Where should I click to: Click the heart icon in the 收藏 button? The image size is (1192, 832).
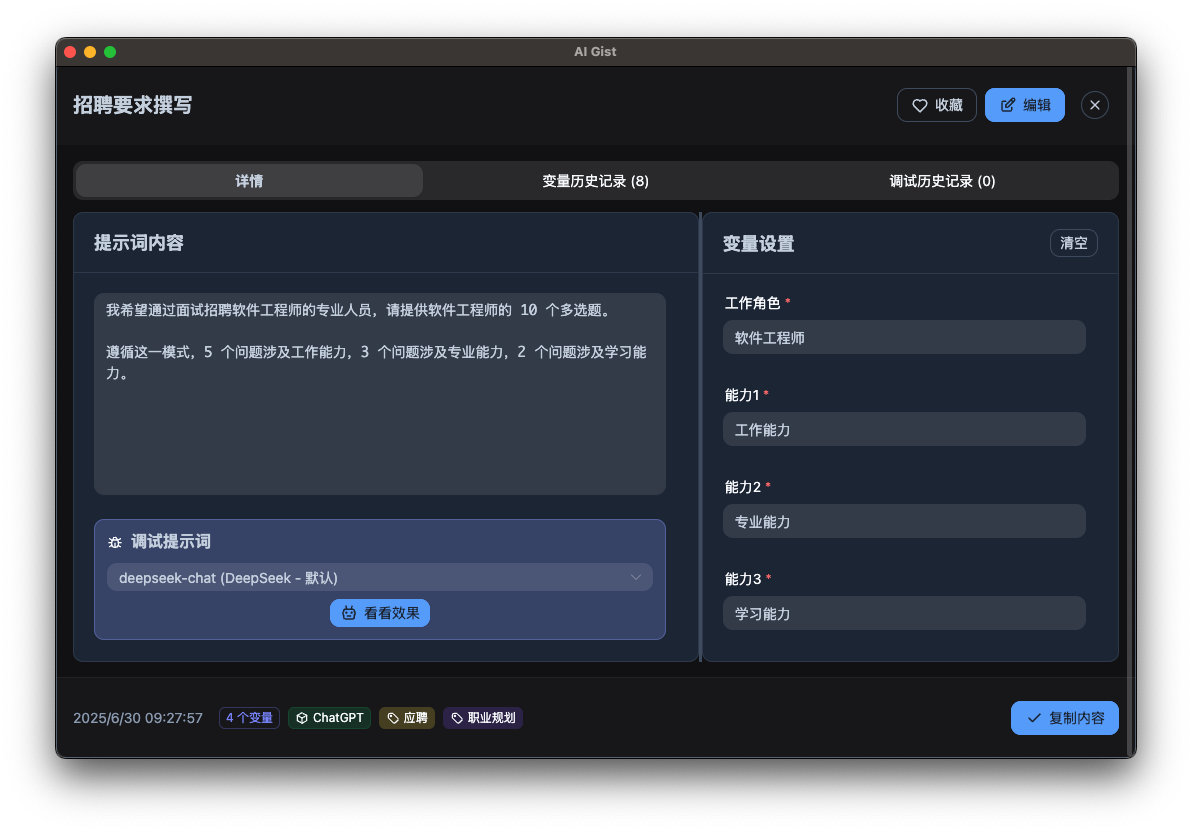919,104
